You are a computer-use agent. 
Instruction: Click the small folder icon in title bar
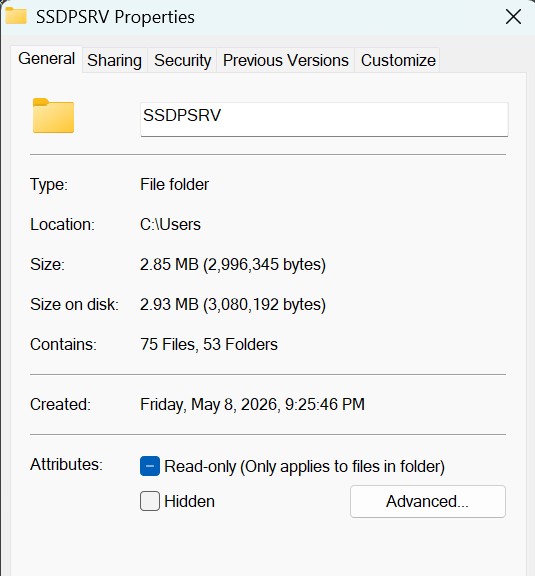coord(16,15)
